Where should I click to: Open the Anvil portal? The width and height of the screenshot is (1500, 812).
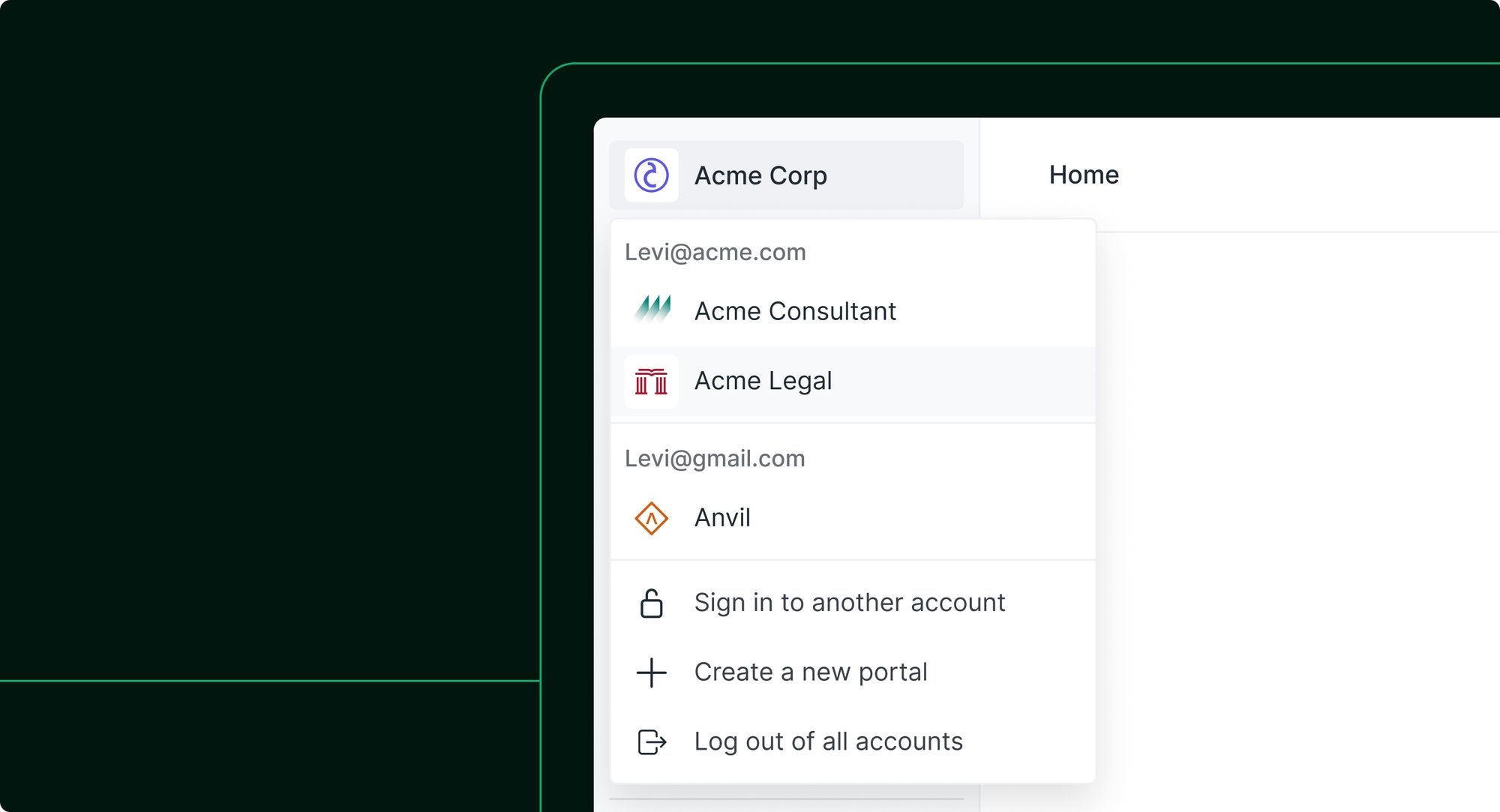coord(853,518)
